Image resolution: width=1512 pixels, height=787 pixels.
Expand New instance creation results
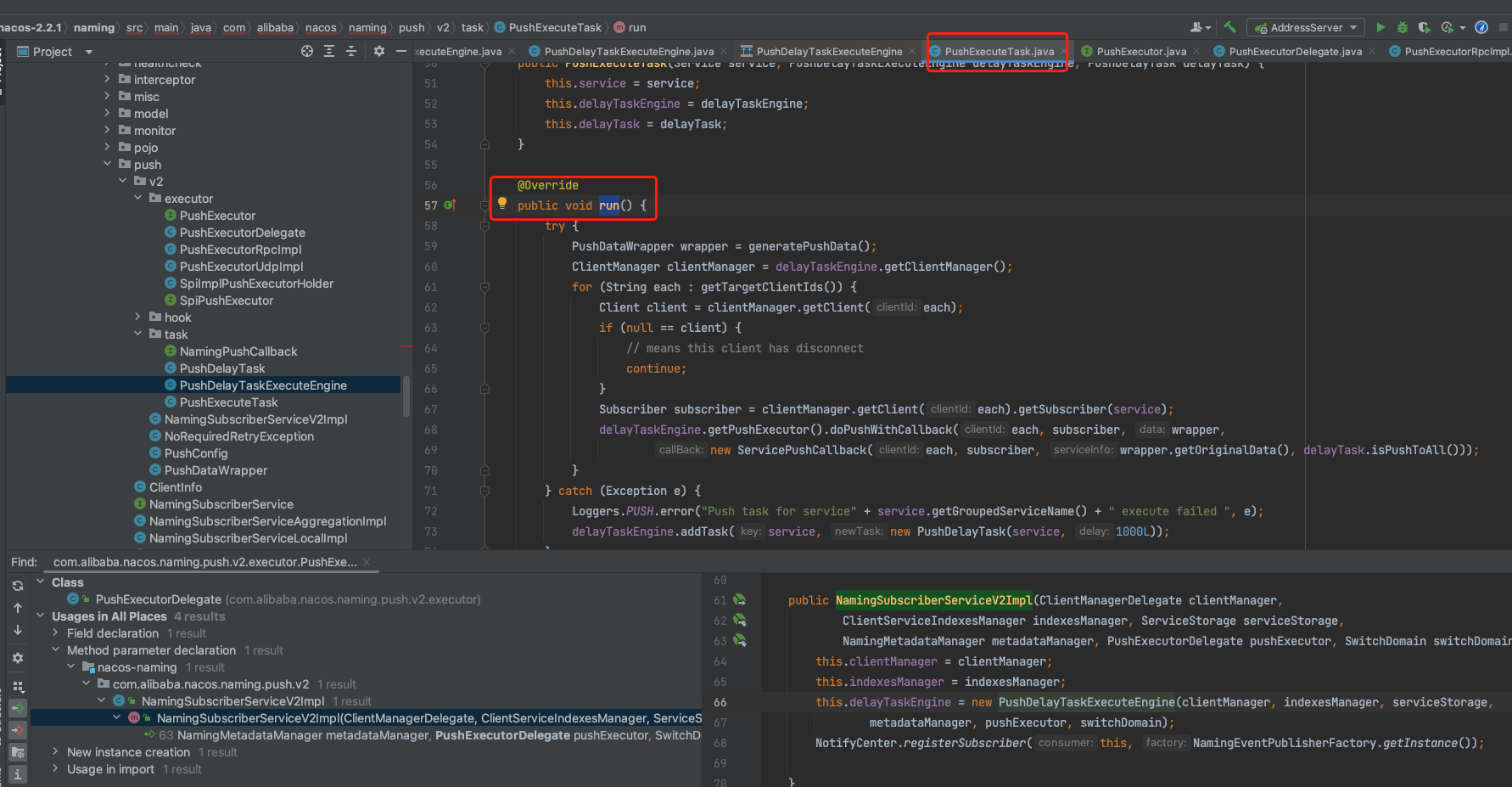(55, 752)
